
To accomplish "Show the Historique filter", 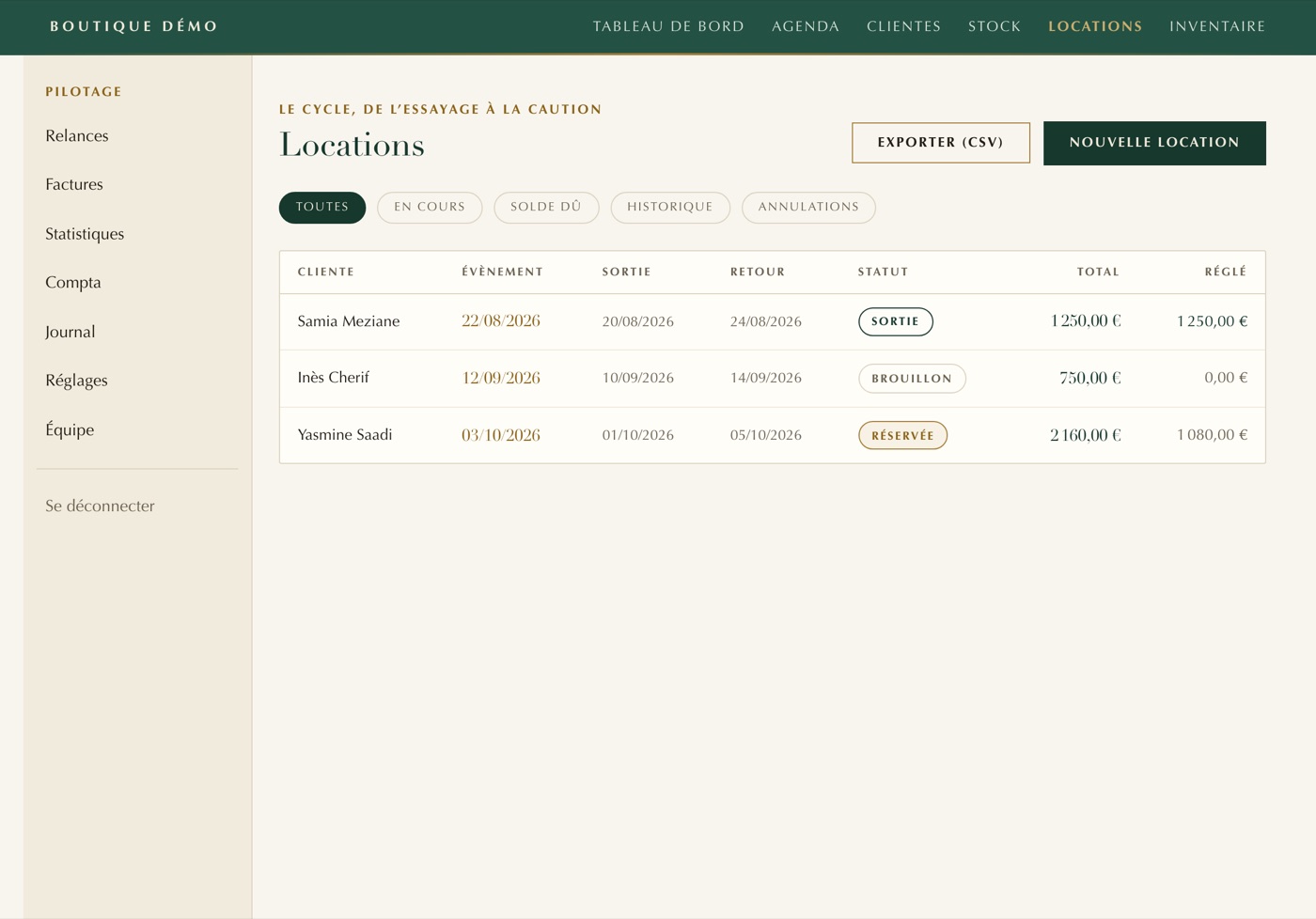I will (x=670, y=208).
